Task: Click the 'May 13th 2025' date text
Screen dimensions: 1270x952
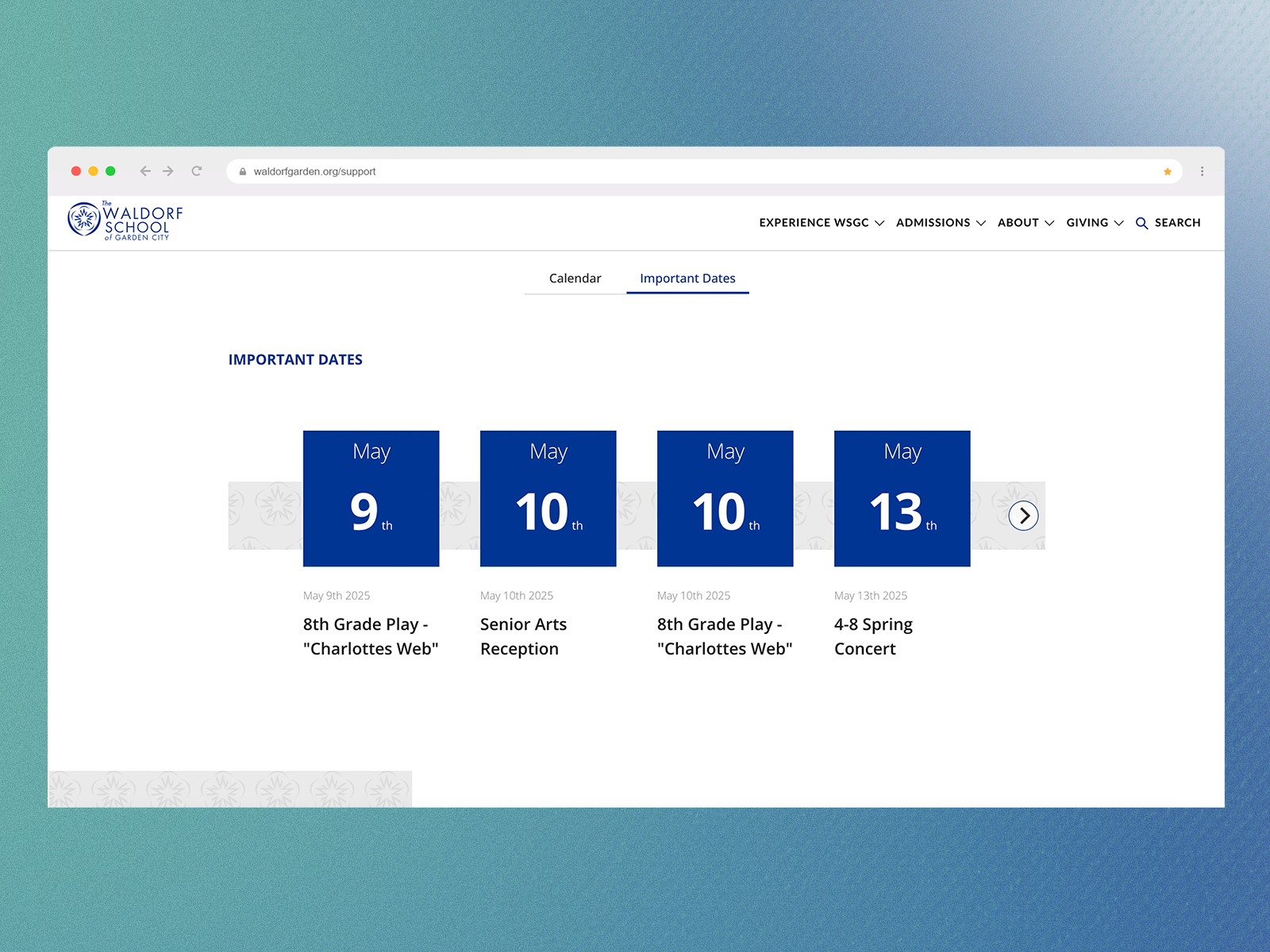Action: 871,596
